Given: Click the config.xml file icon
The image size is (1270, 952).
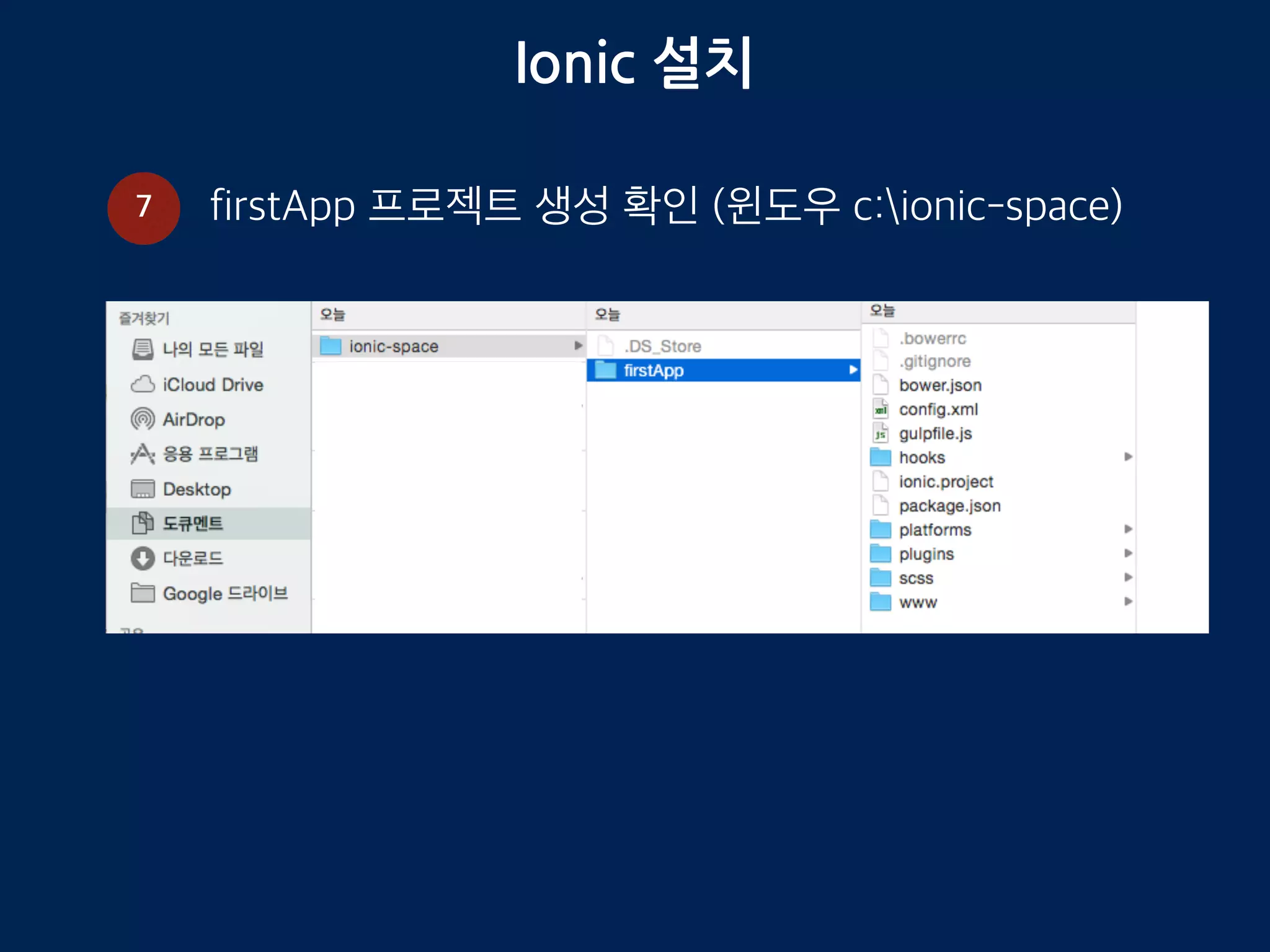Looking at the screenshot, I should (881, 410).
